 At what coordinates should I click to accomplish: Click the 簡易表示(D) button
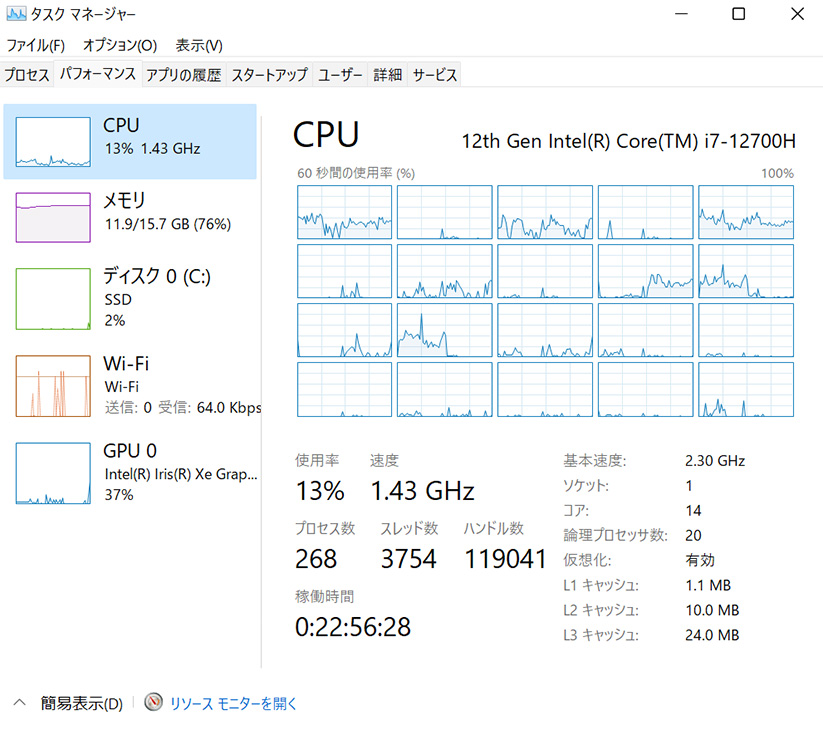(82, 704)
